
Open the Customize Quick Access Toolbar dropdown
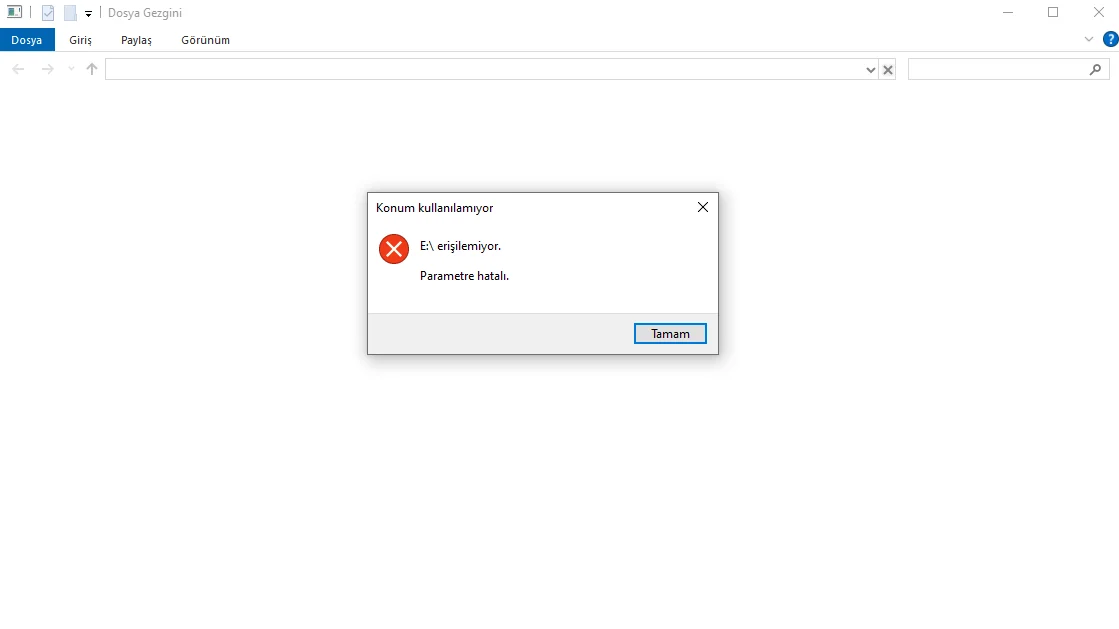[x=88, y=14]
